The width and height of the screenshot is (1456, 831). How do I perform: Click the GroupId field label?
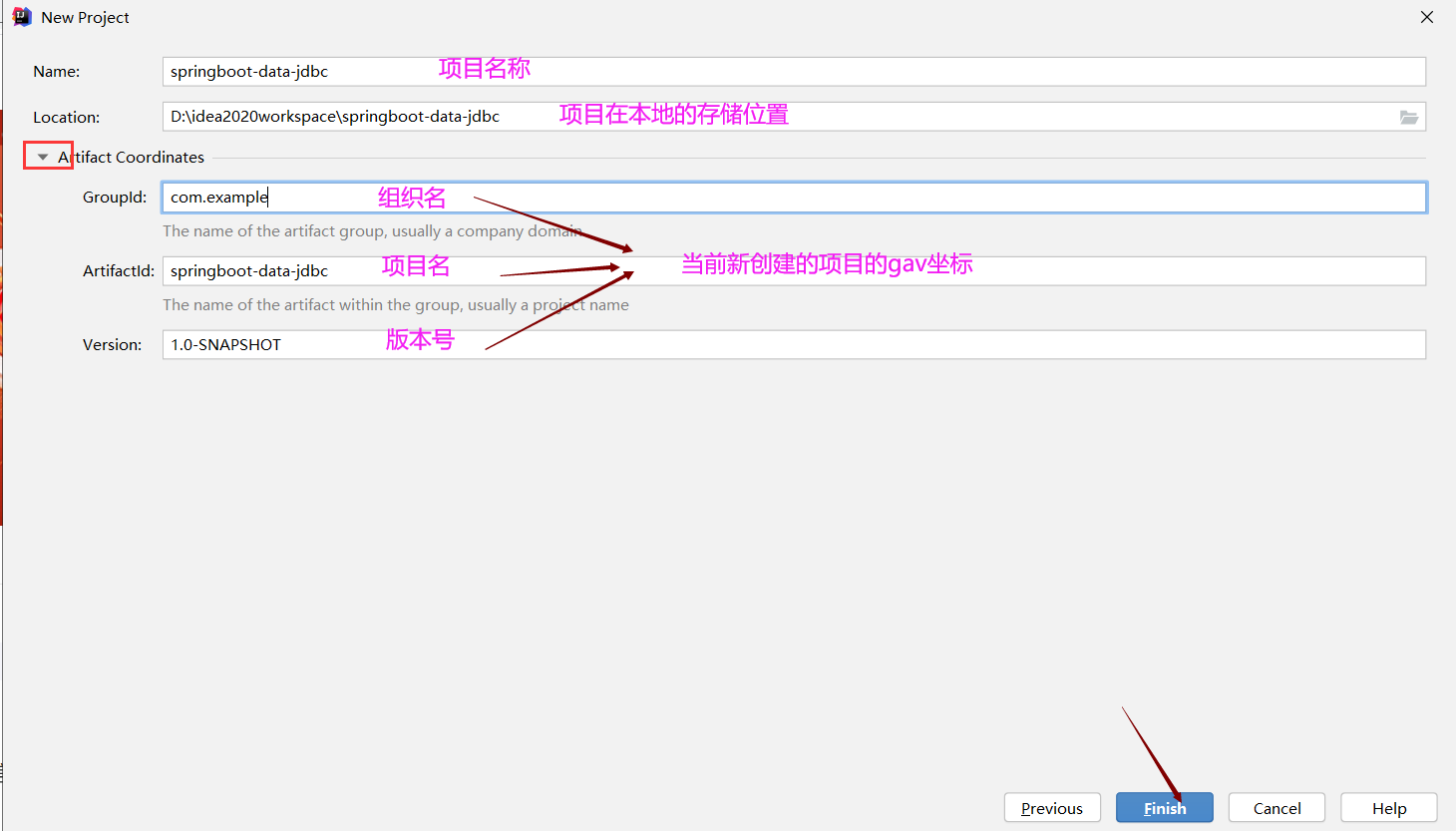coord(114,197)
